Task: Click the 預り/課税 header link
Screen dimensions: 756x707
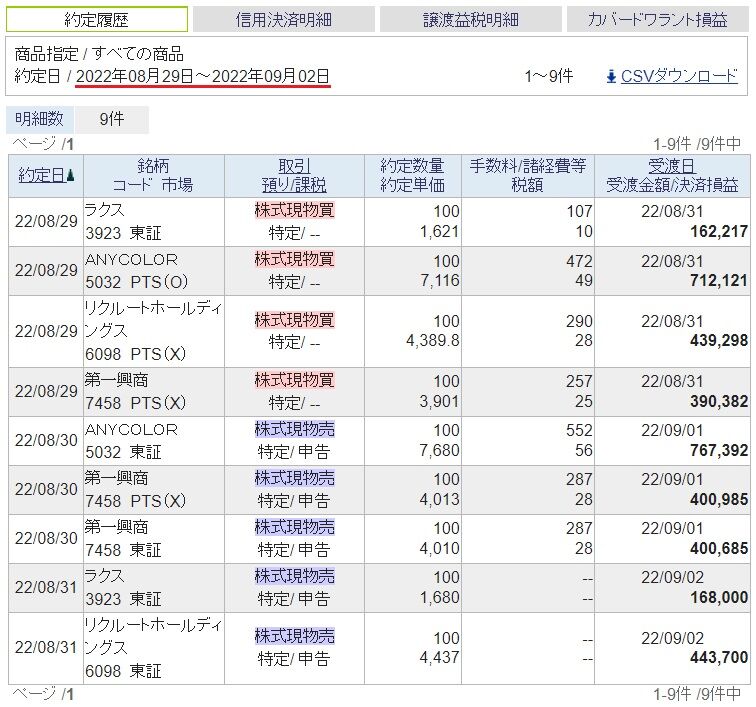Action: pyautogui.click(x=294, y=185)
